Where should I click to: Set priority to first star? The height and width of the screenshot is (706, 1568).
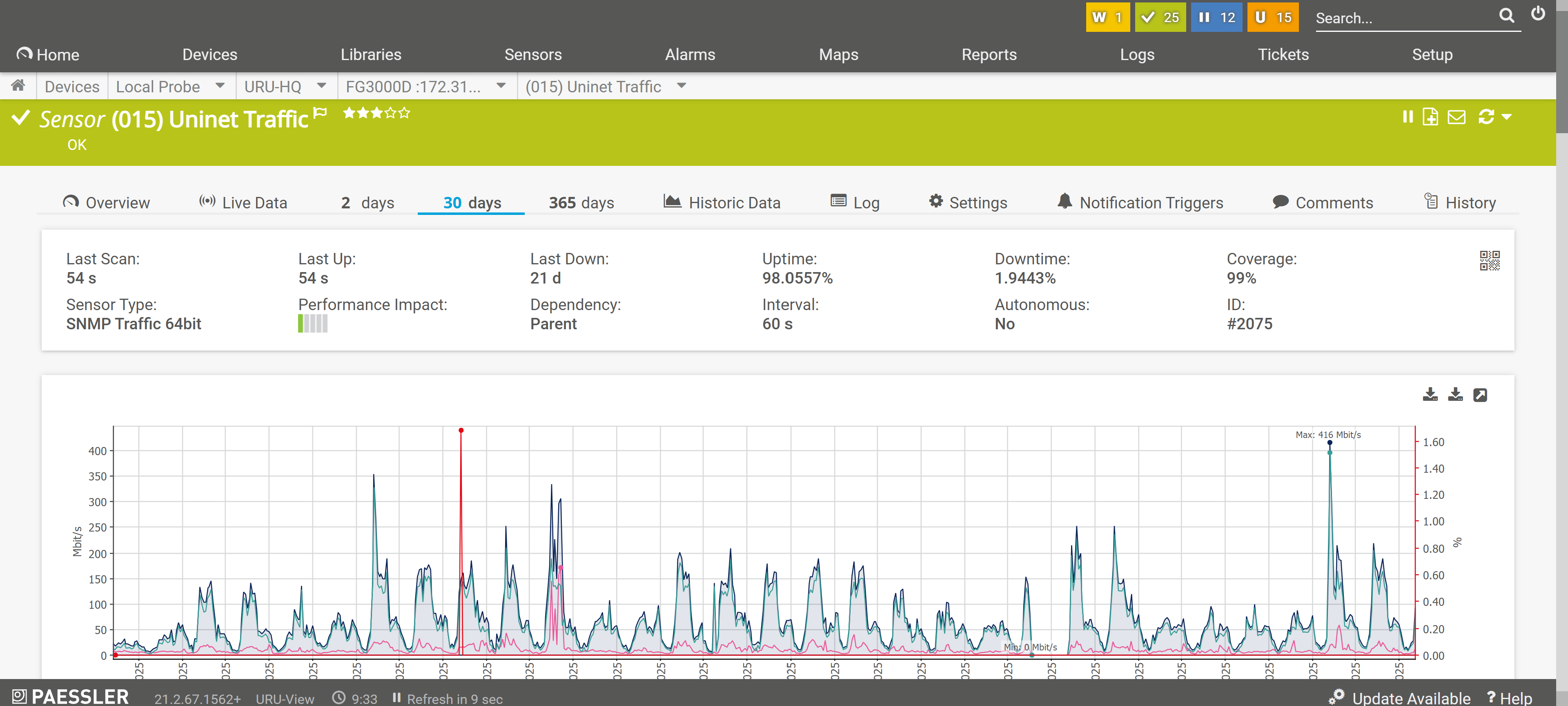point(350,113)
